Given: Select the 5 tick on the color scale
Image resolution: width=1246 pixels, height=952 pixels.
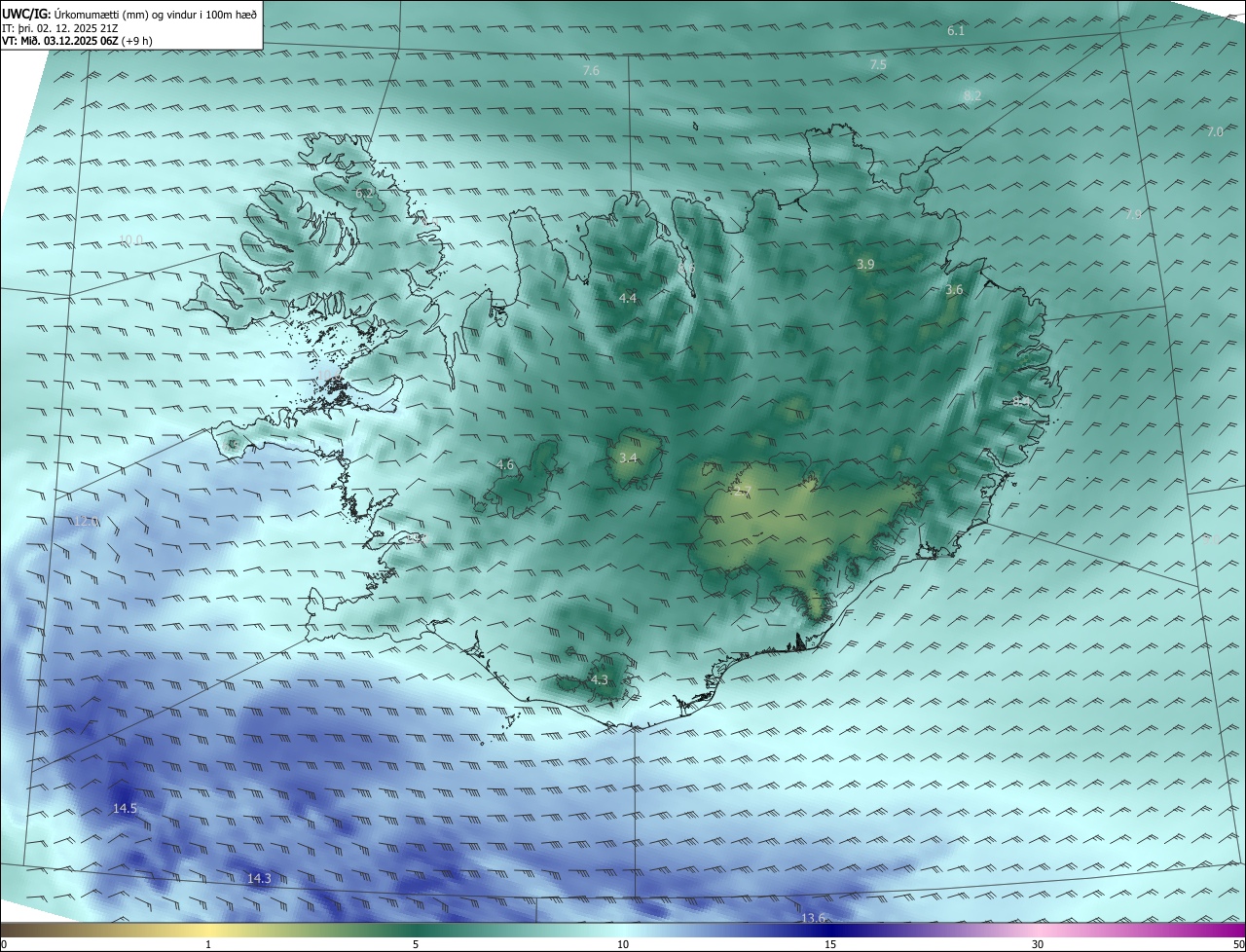Looking at the screenshot, I should (416, 944).
